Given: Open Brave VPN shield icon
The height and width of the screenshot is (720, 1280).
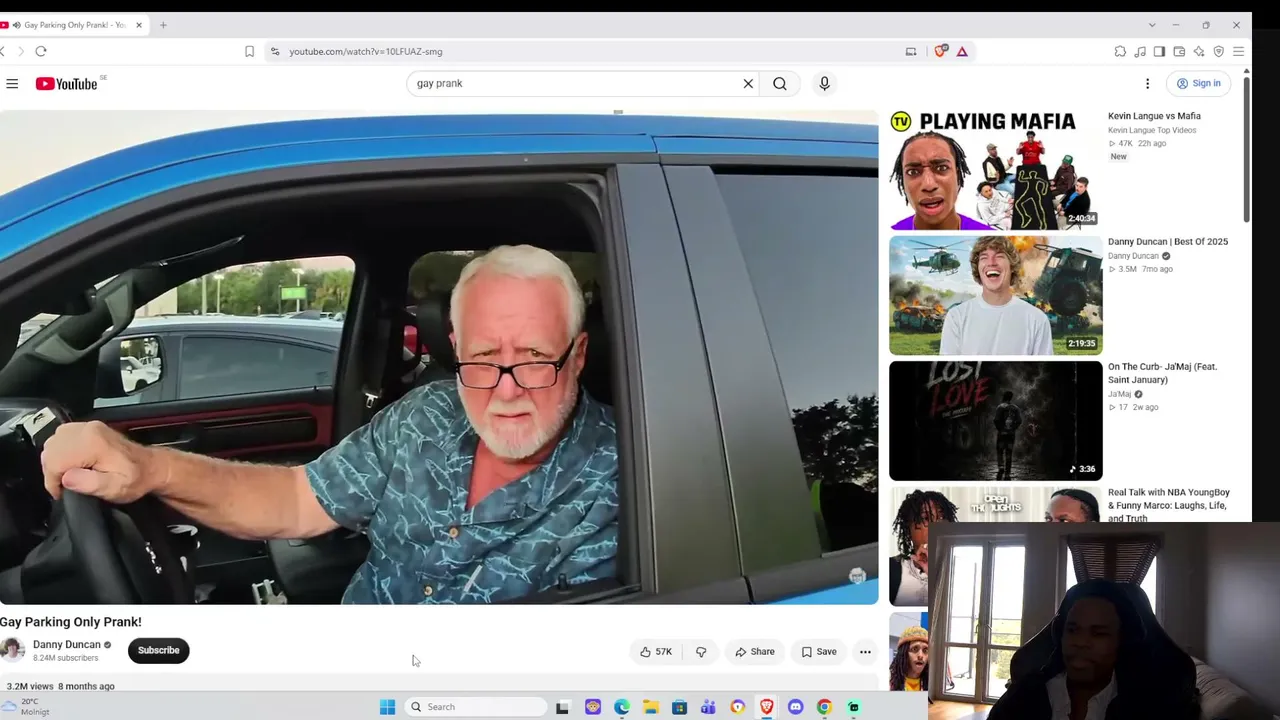Looking at the screenshot, I should click(1218, 51).
